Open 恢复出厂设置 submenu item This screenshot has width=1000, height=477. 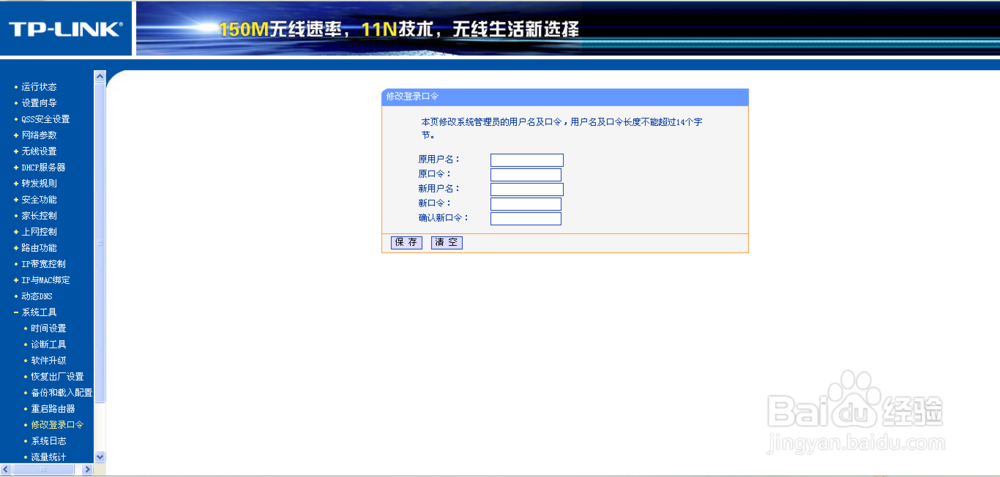(57, 377)
